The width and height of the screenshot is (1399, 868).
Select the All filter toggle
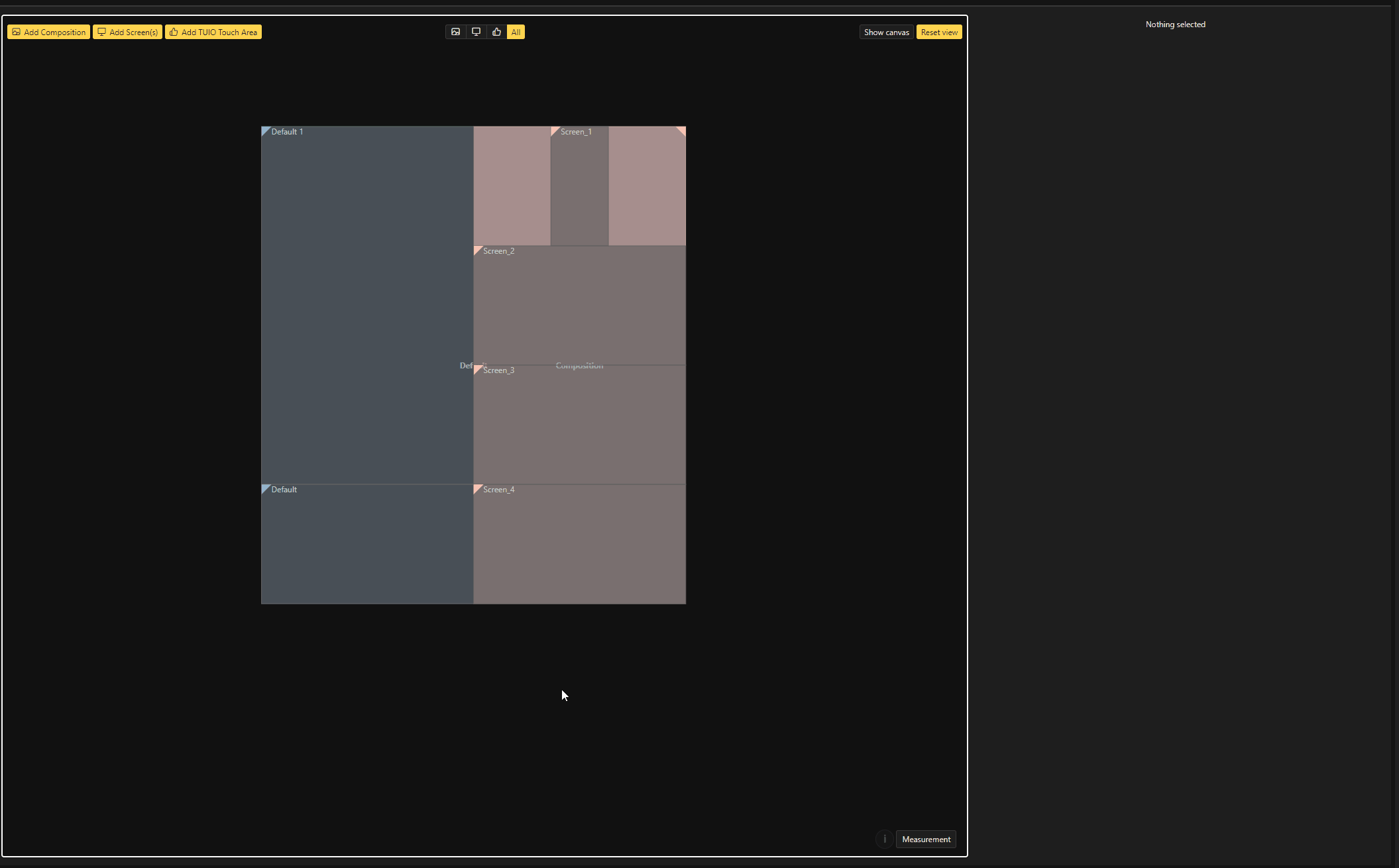(516, 32)
